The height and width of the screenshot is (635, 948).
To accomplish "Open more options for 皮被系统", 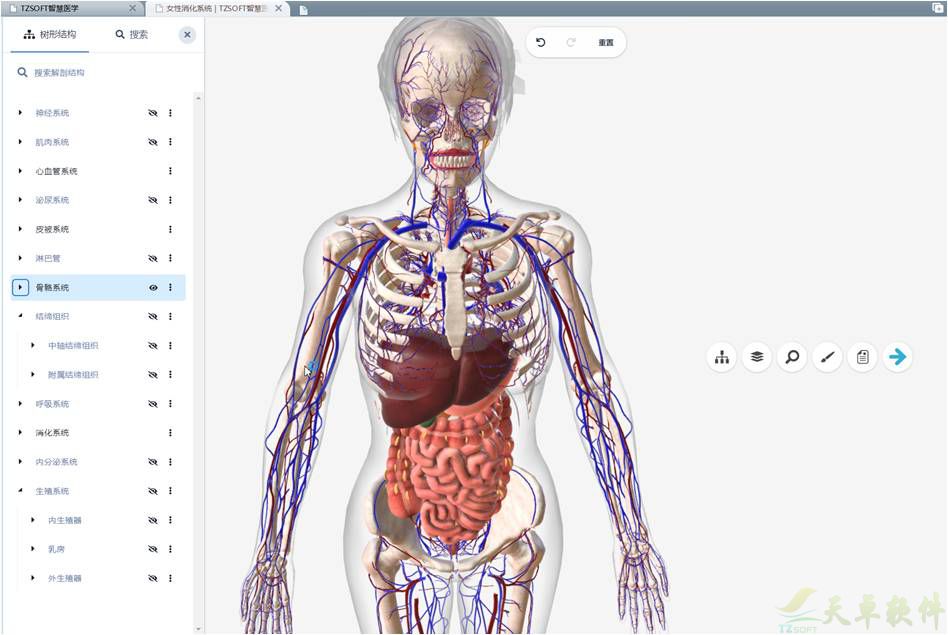I will pos(170,229).
